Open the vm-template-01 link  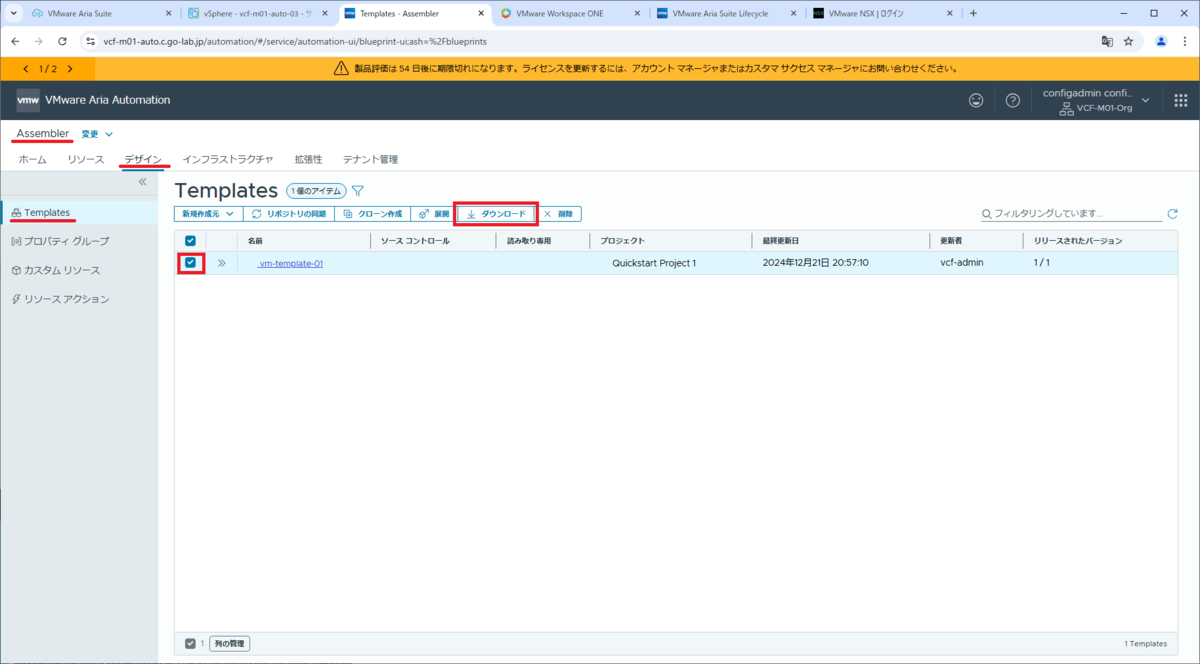coord(290,263)
